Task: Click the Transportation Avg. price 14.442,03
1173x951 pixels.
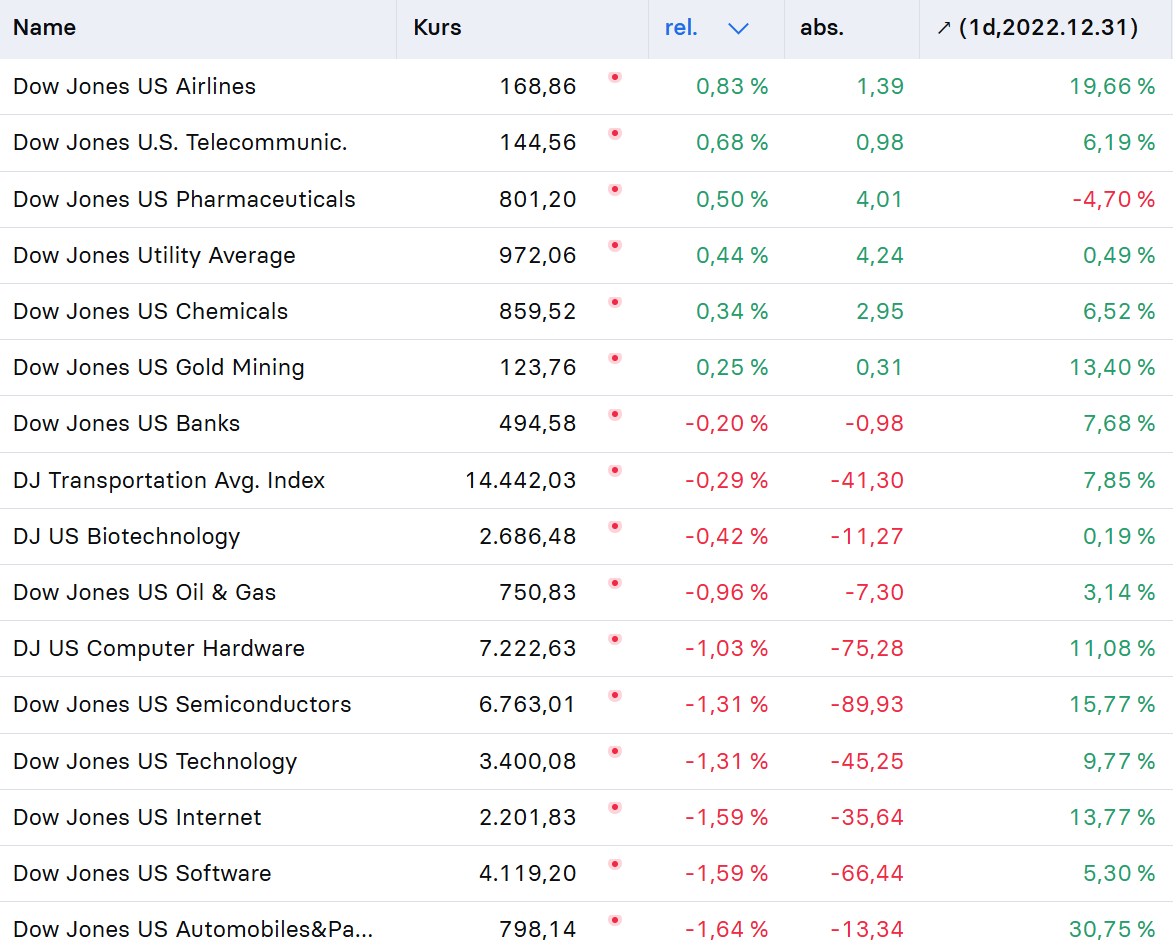Action: 521,480
